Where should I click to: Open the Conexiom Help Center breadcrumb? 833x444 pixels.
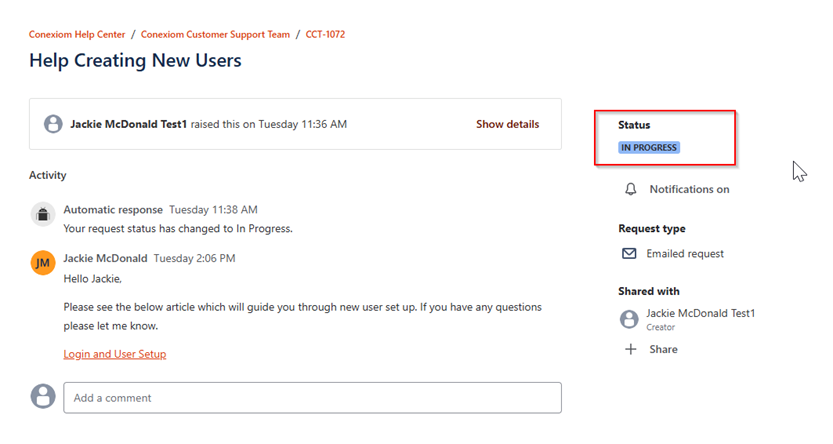pyautogui.click(x=76, y=34)
